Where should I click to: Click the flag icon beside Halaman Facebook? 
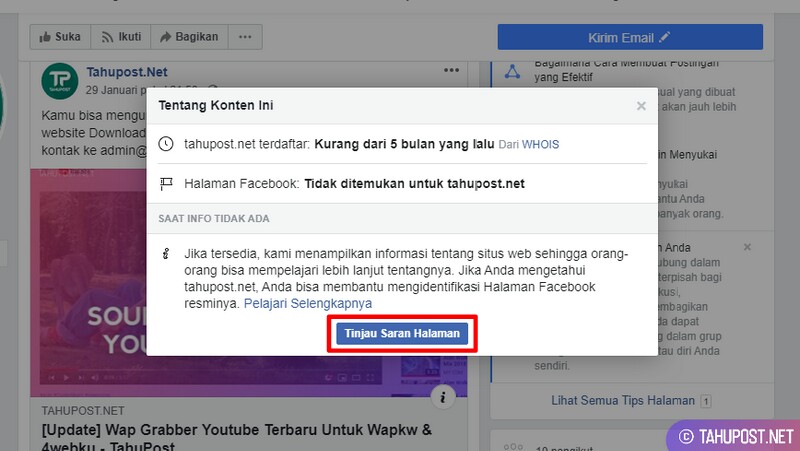tap(166, 184)
